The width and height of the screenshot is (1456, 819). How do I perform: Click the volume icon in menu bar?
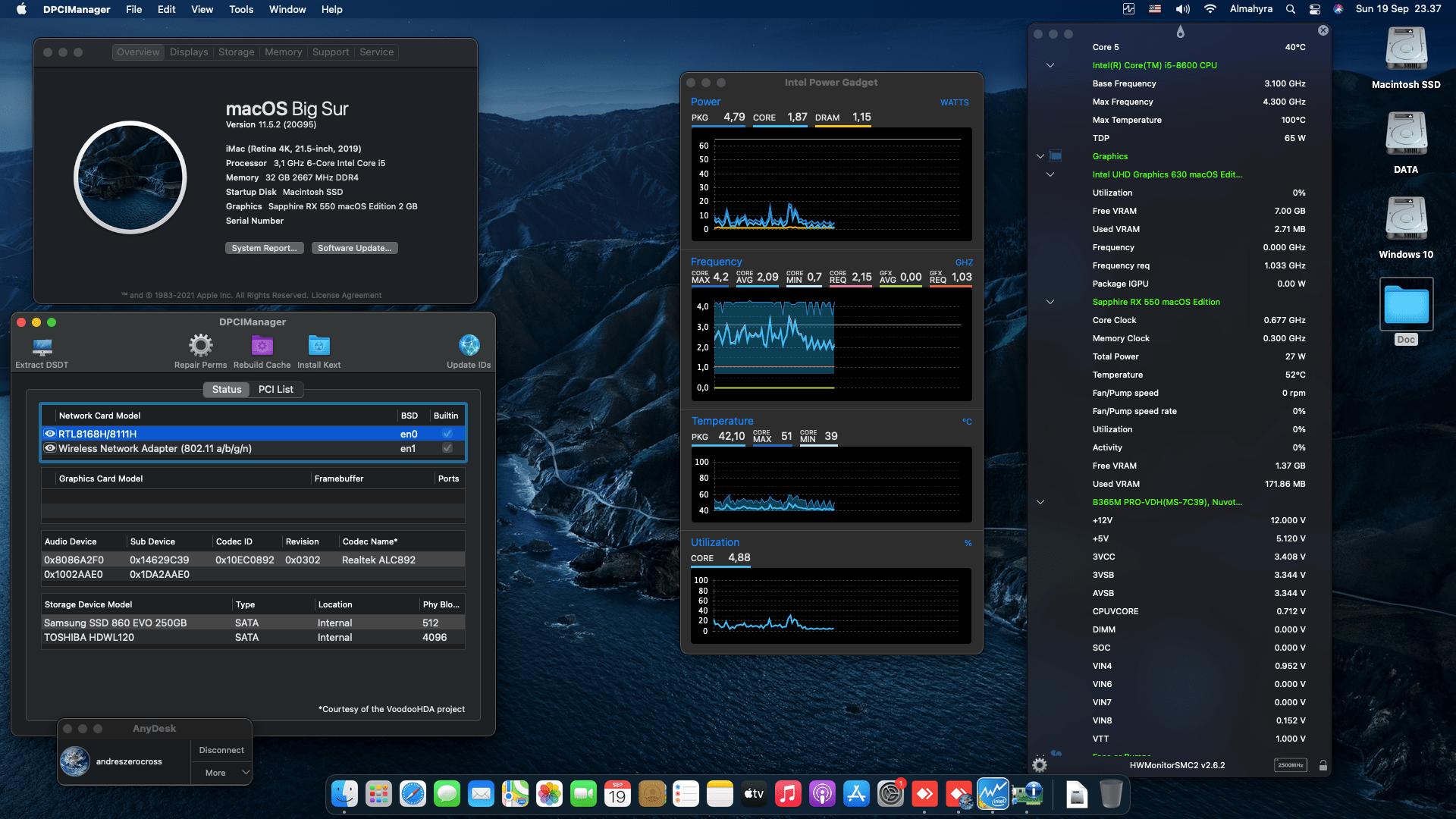[1182, 9]
